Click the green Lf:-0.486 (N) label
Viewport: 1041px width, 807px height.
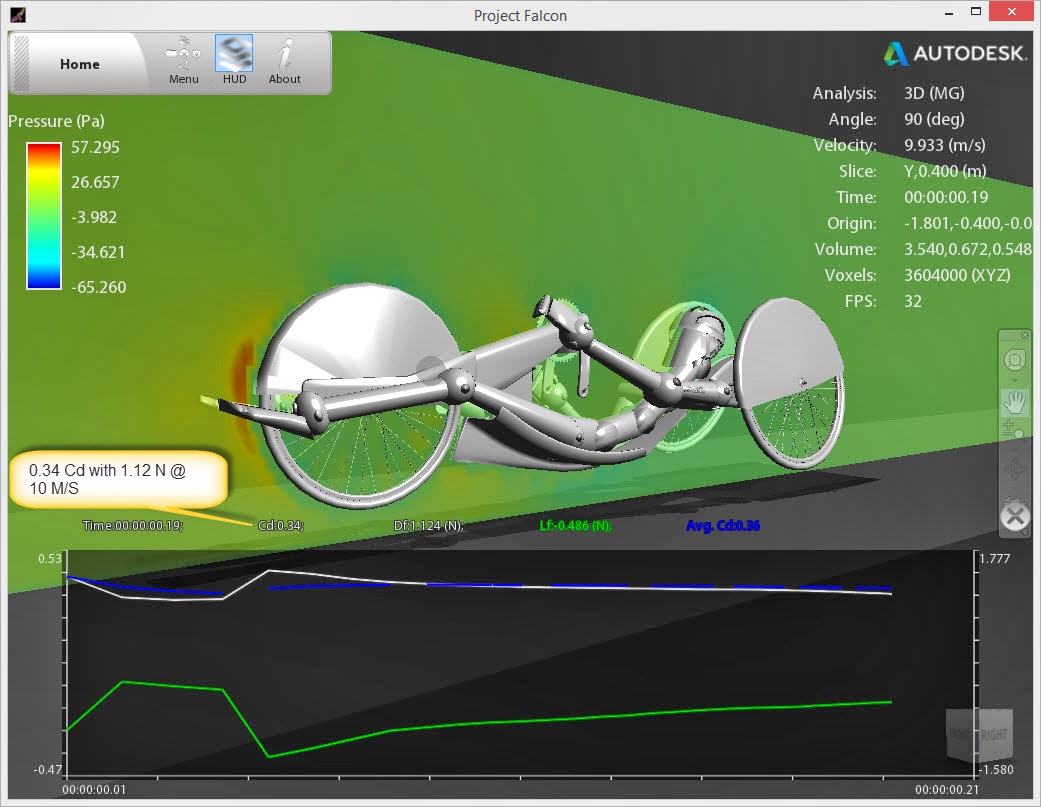click(x=576, y=526)
